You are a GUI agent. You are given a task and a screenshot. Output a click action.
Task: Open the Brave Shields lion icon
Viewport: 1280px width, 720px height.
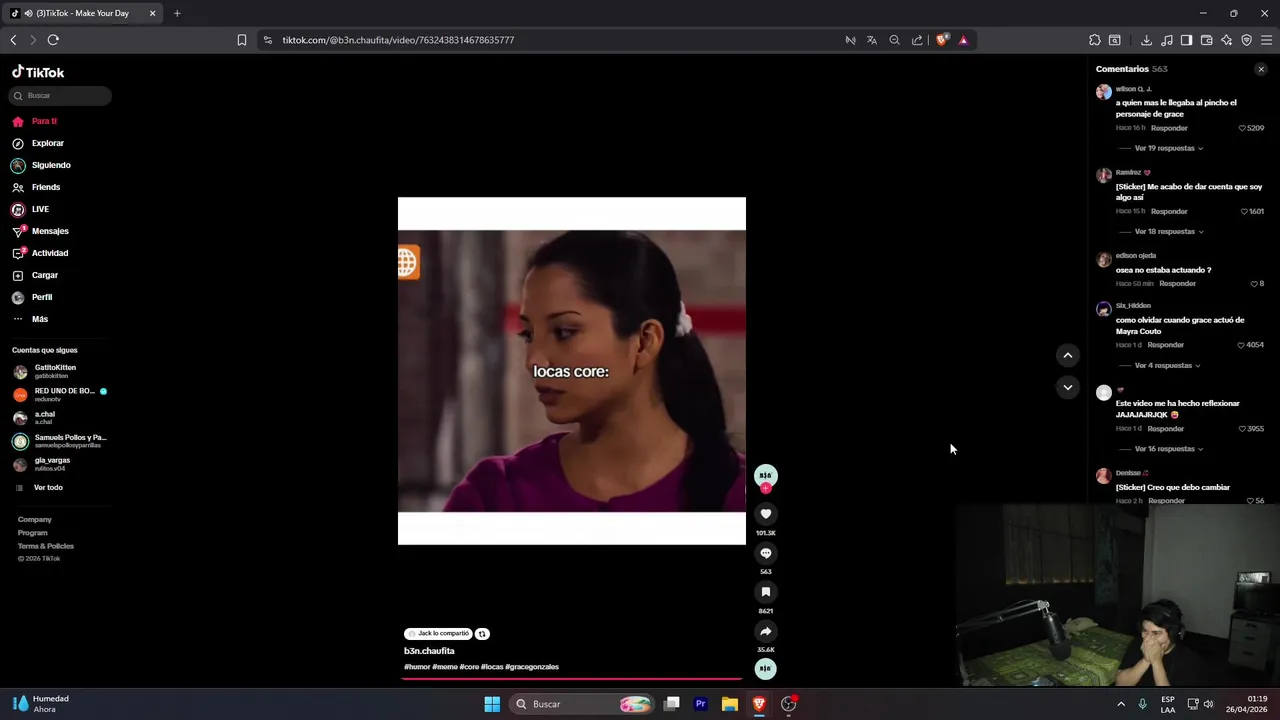pyautogui.click(x=941, y=40)
